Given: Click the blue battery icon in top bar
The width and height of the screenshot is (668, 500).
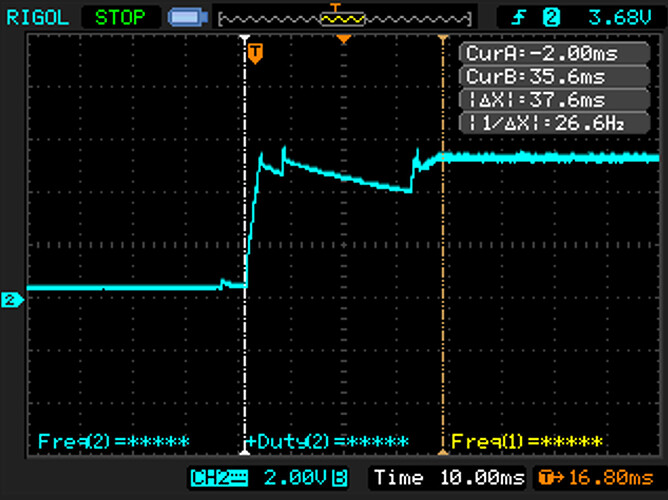Looking at the screenshot, I should (185, 17).
